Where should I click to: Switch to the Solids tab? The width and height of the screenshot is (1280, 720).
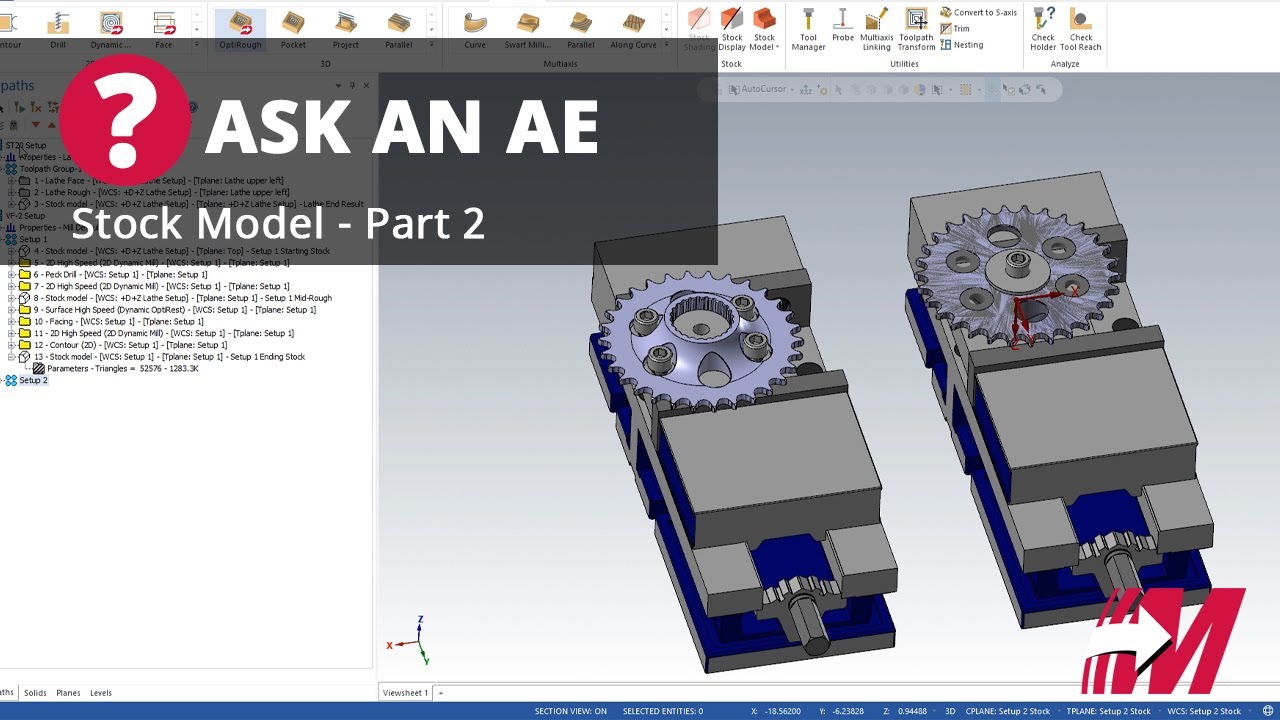pyautogui.click(x=35, y=692)
